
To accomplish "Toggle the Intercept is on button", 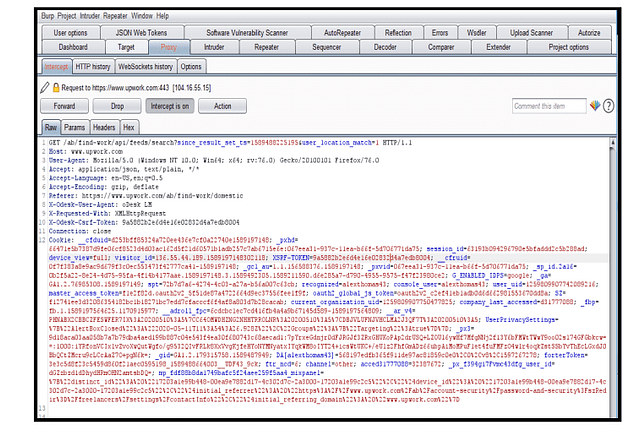I will (170, 106).
